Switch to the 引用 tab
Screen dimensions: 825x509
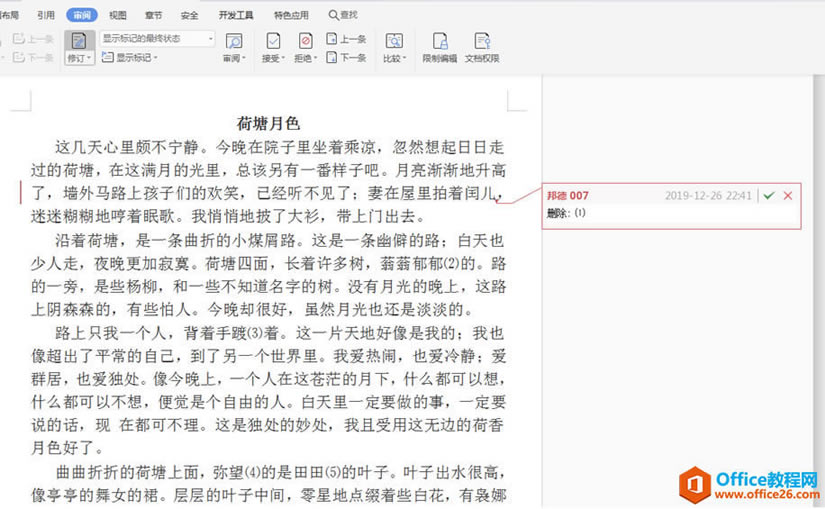click(46, 15)
